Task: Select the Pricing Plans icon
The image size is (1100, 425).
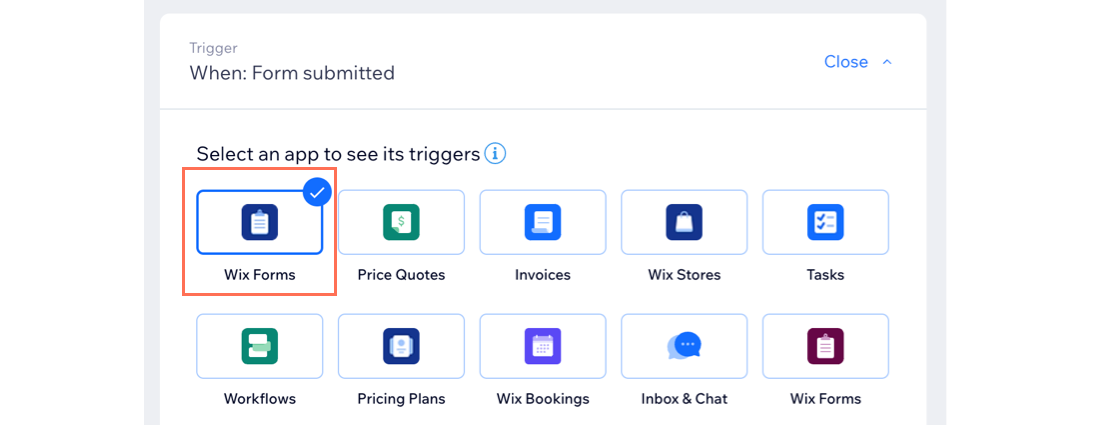Action: point(401,346)
